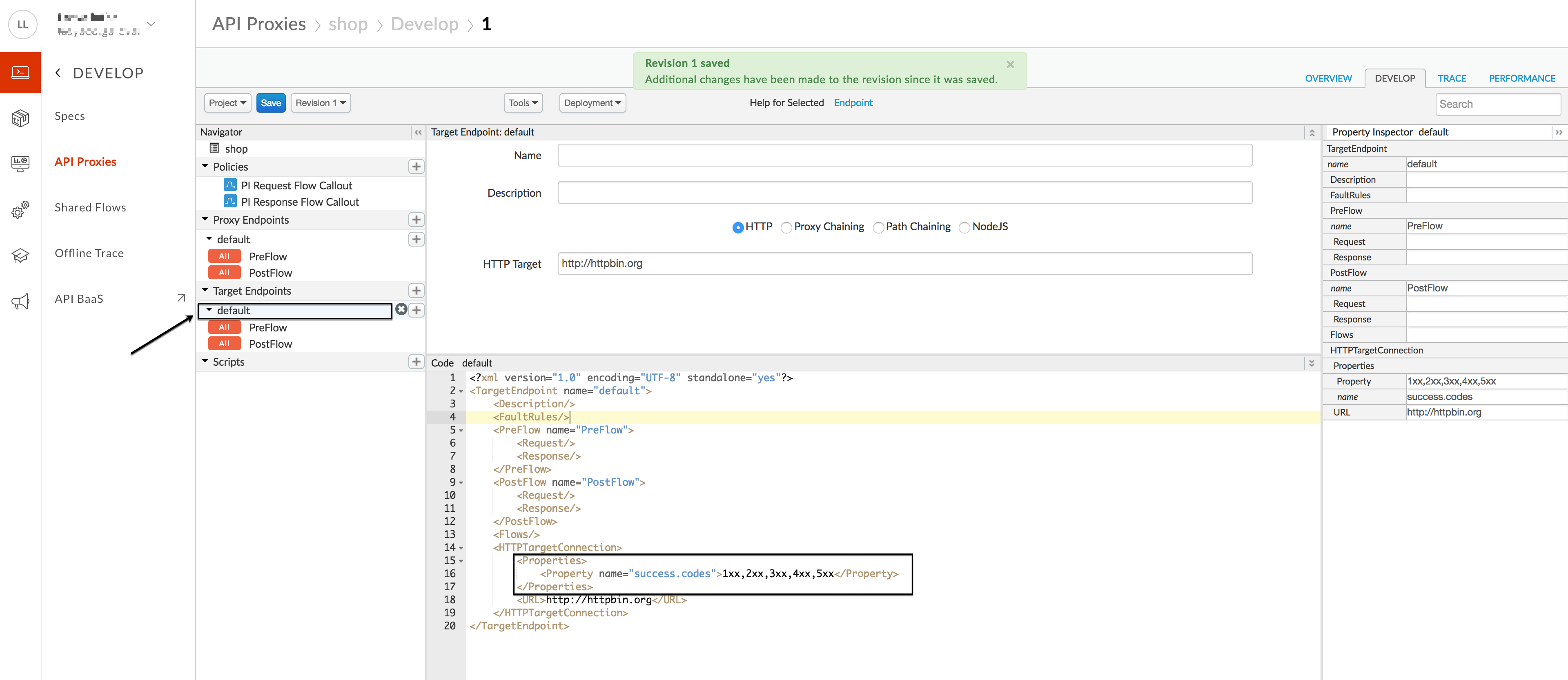Open the Publish box icon in the sidebar
The width and height of the screenshot is (1568, 680).
pos(20,118)
